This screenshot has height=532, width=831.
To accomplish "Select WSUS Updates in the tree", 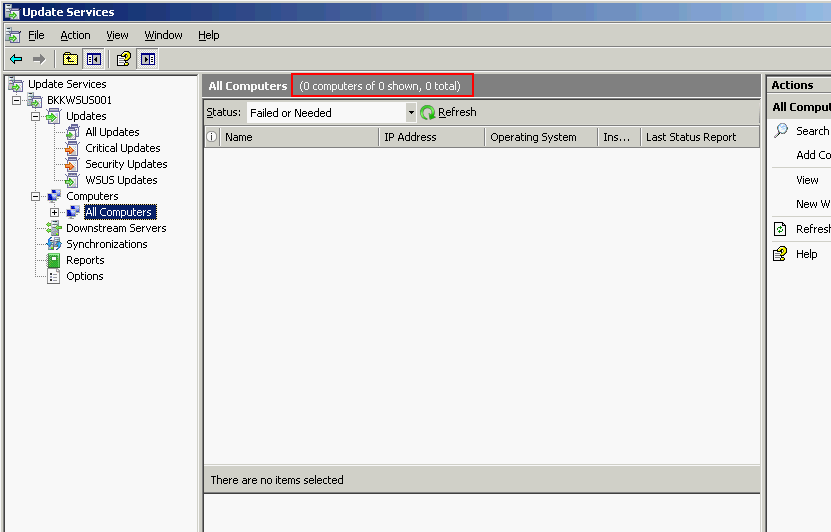I will click(121, 180).
